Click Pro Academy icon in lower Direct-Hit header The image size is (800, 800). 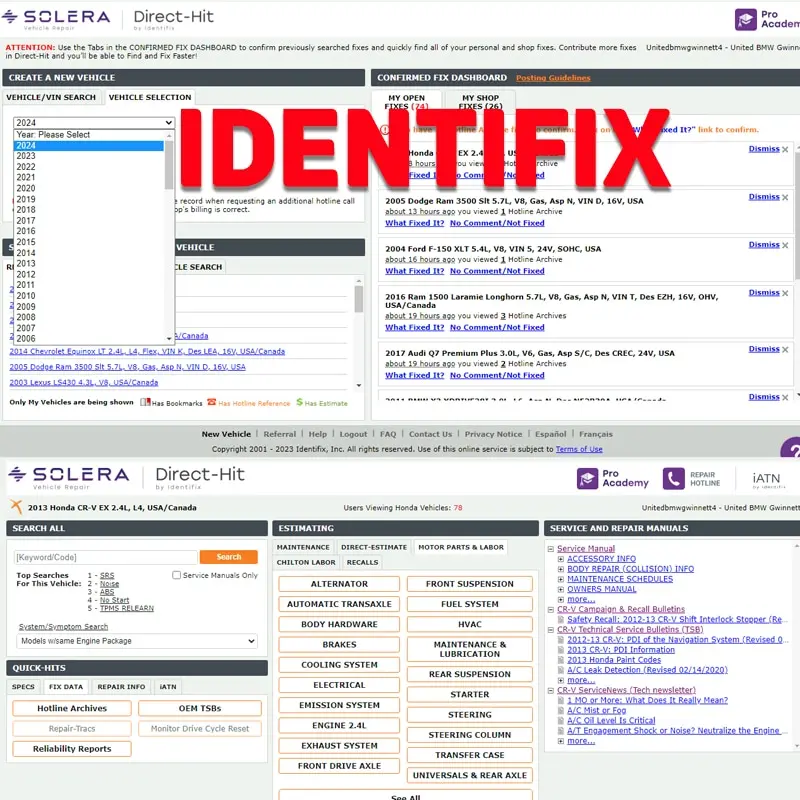point(587,479)
